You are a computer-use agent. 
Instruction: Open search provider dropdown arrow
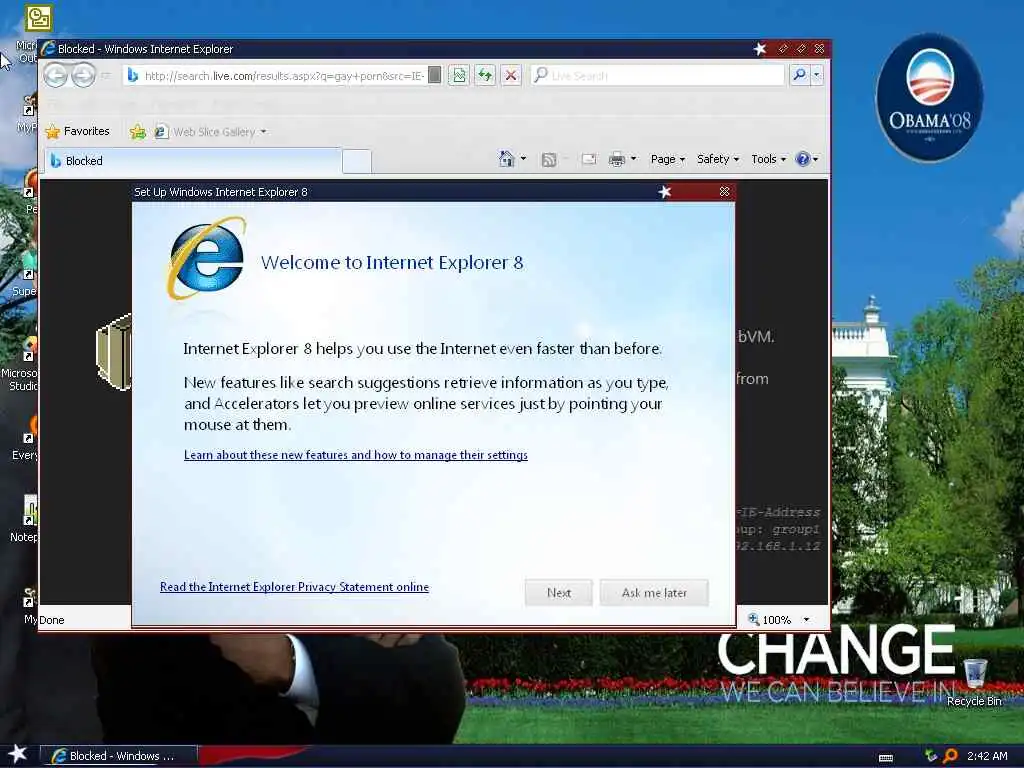[x=816, y=75]
